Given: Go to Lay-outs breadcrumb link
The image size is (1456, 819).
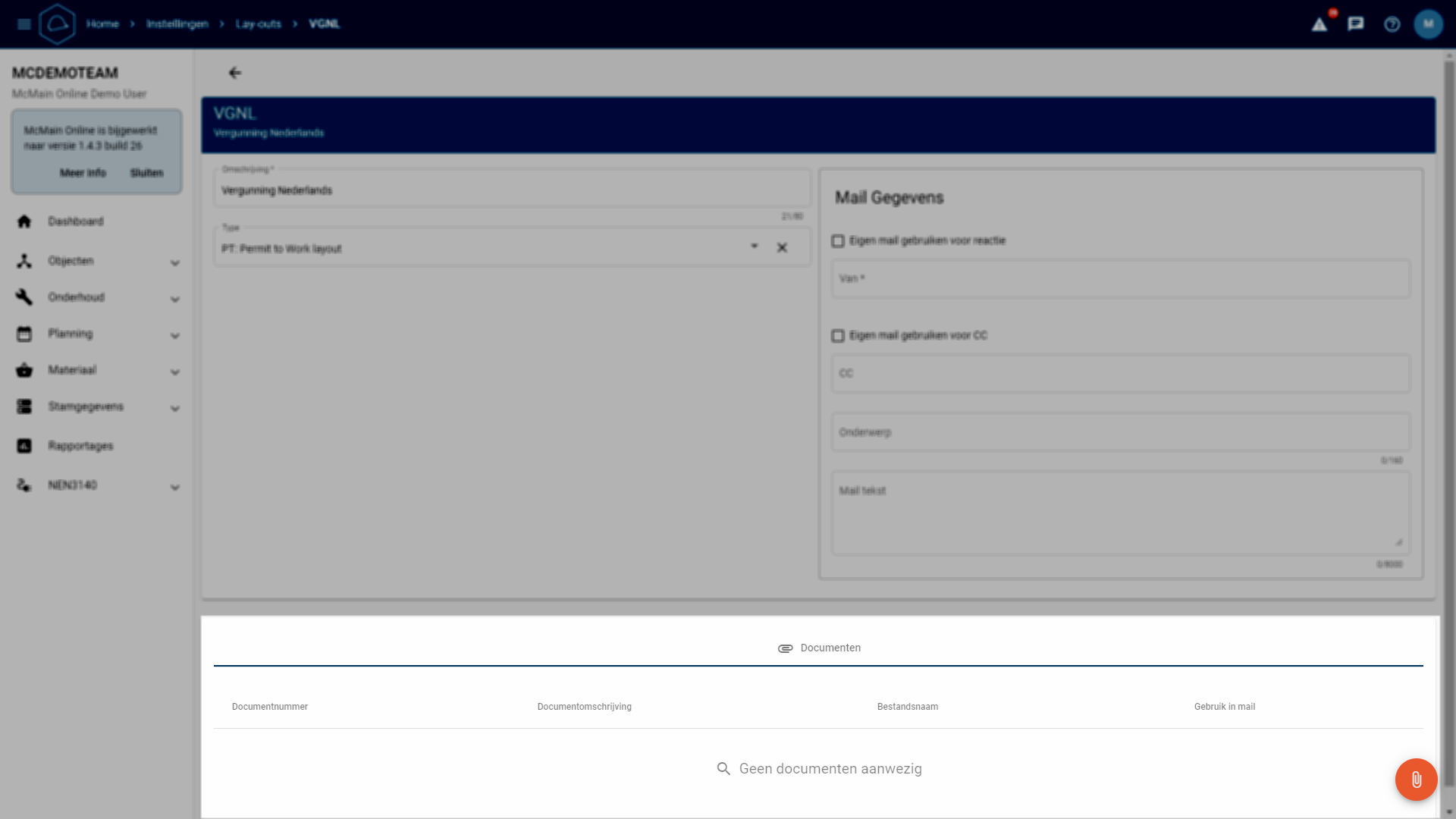Looking at the screenshot, I should click(258, 24).
